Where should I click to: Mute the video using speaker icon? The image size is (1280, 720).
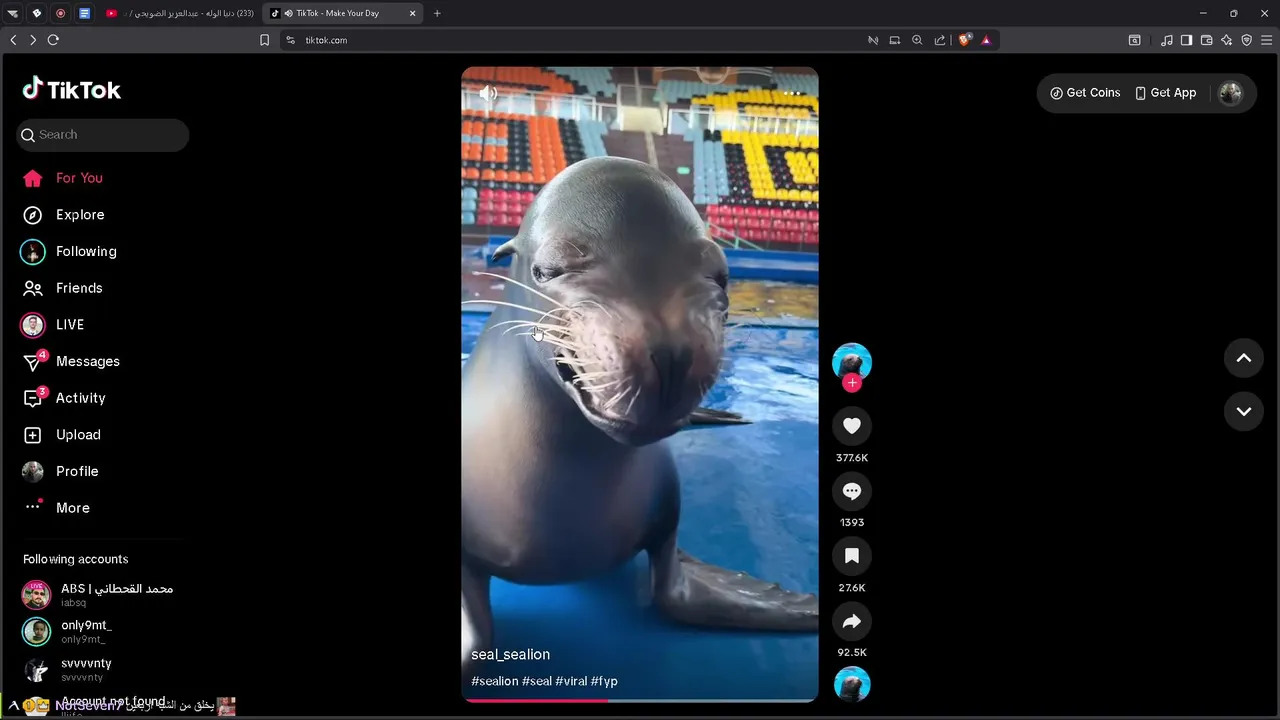click(488, 93)
